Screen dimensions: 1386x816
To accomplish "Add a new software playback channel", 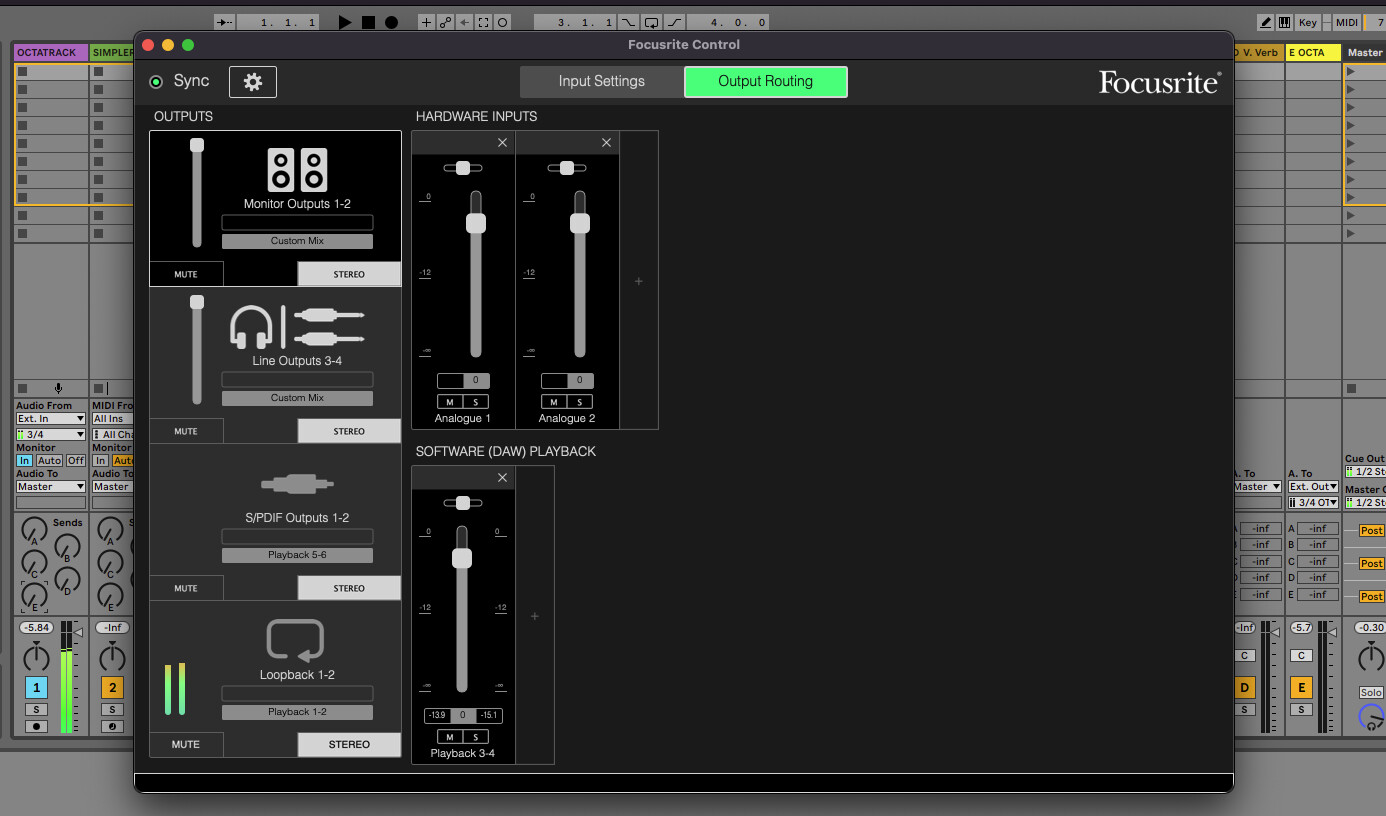I will point(534,616).
